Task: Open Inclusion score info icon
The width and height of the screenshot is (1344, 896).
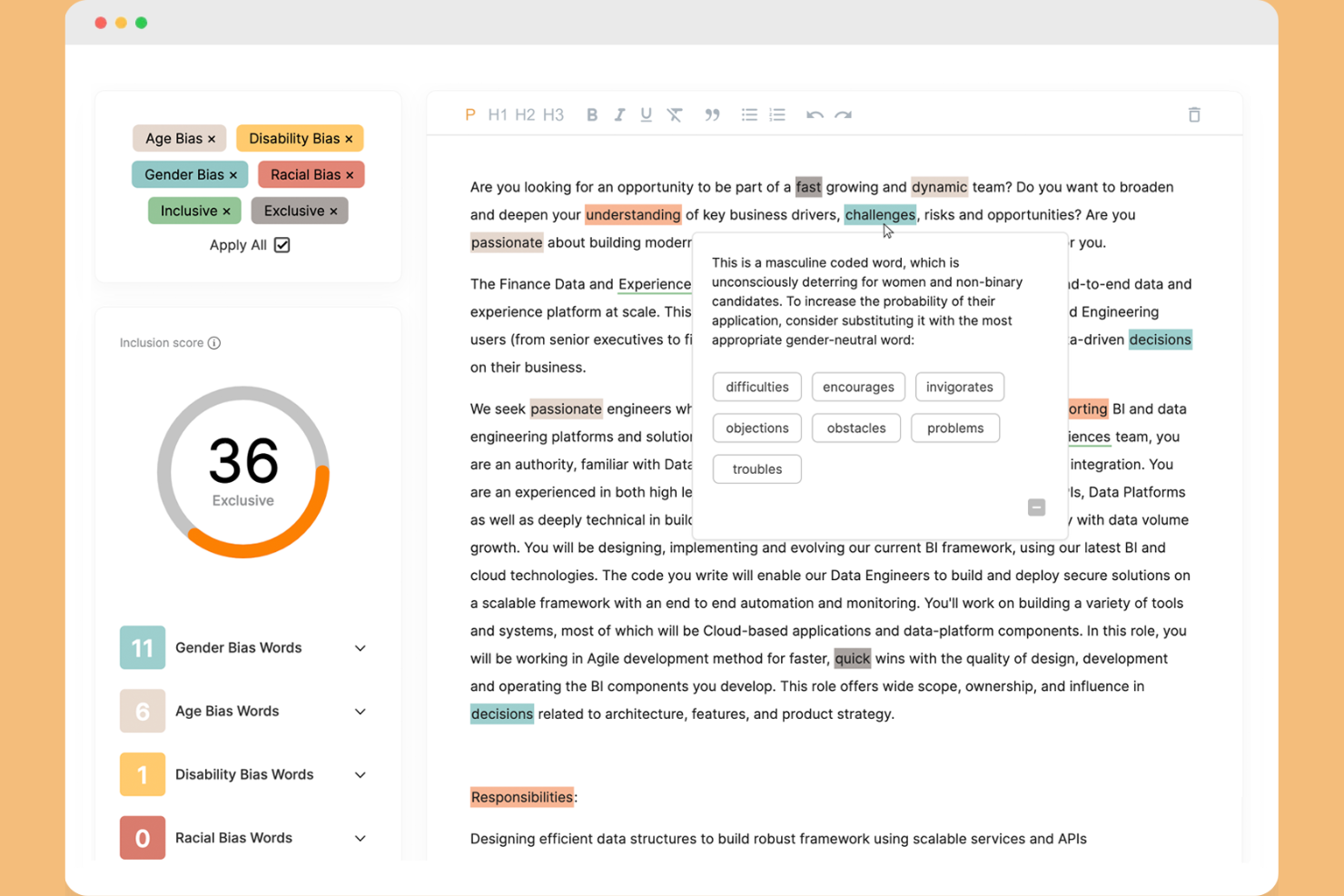Action: point(214,343)
